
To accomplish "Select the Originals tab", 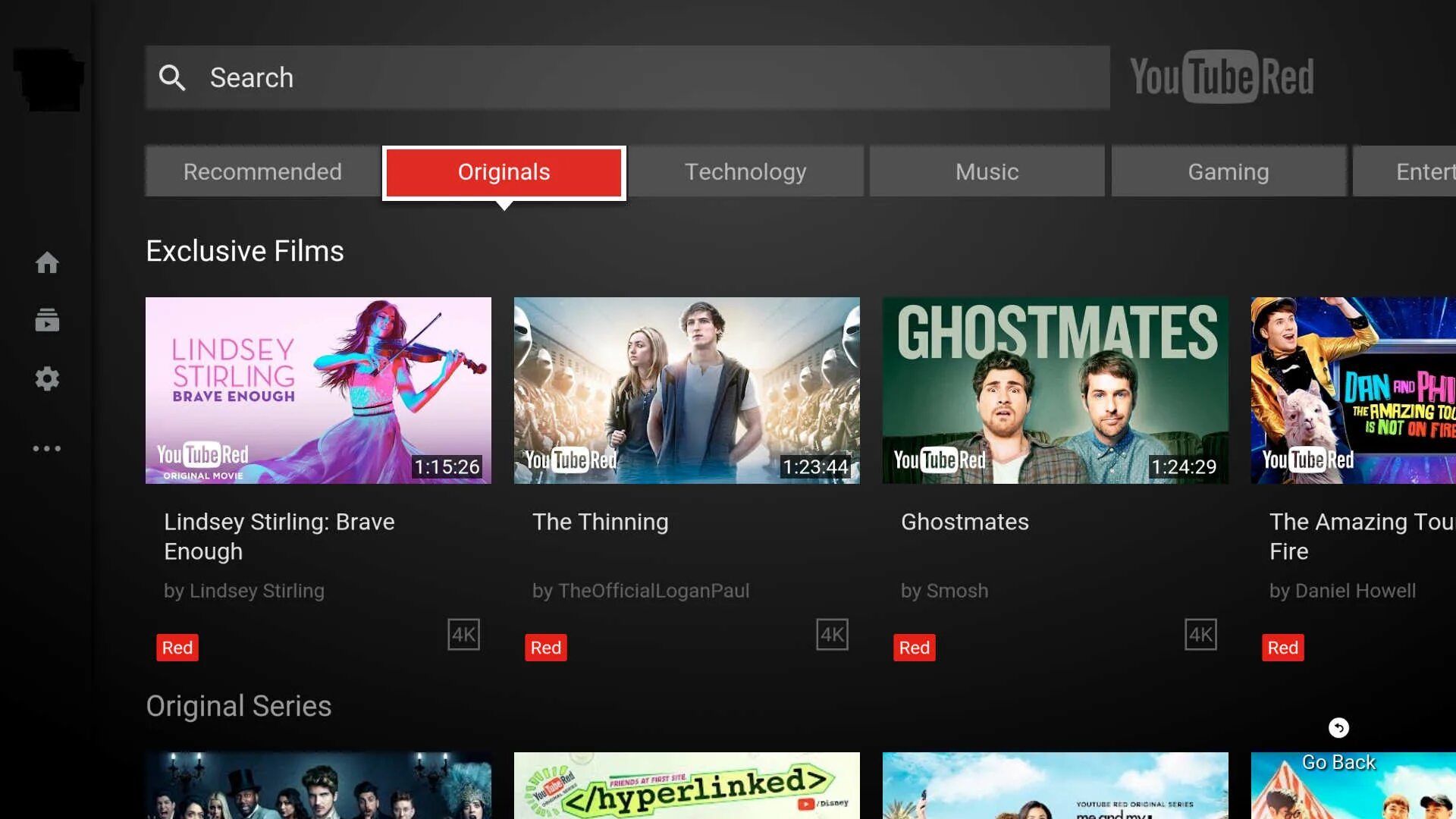I will (504, 171).
